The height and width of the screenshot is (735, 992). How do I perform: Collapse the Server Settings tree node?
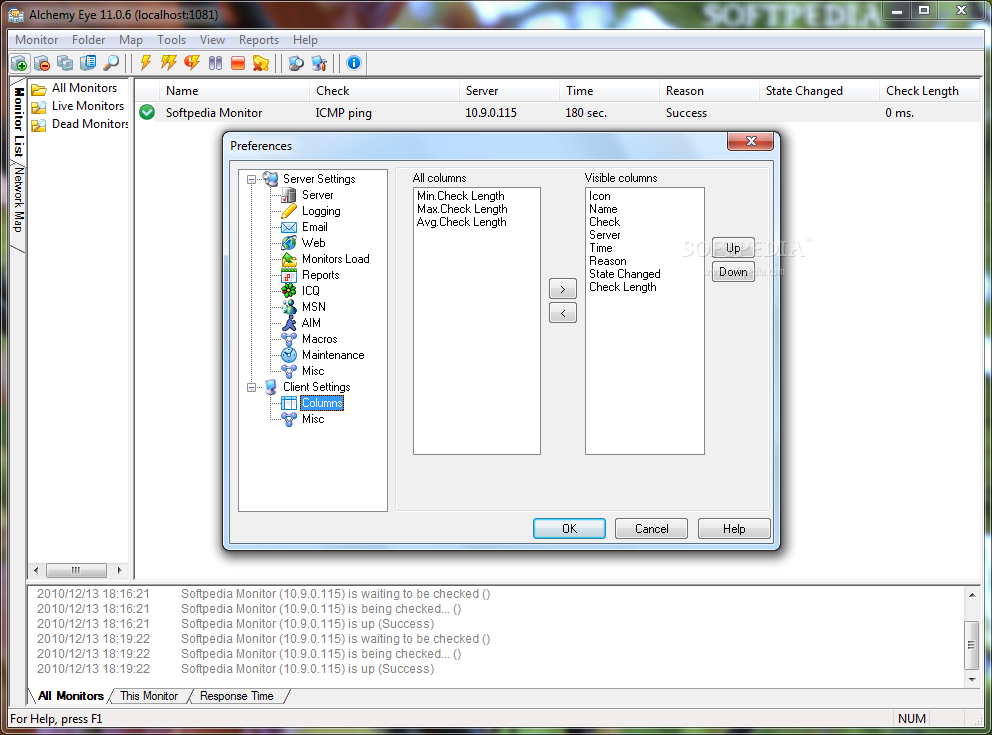click(x=251, y=180)
